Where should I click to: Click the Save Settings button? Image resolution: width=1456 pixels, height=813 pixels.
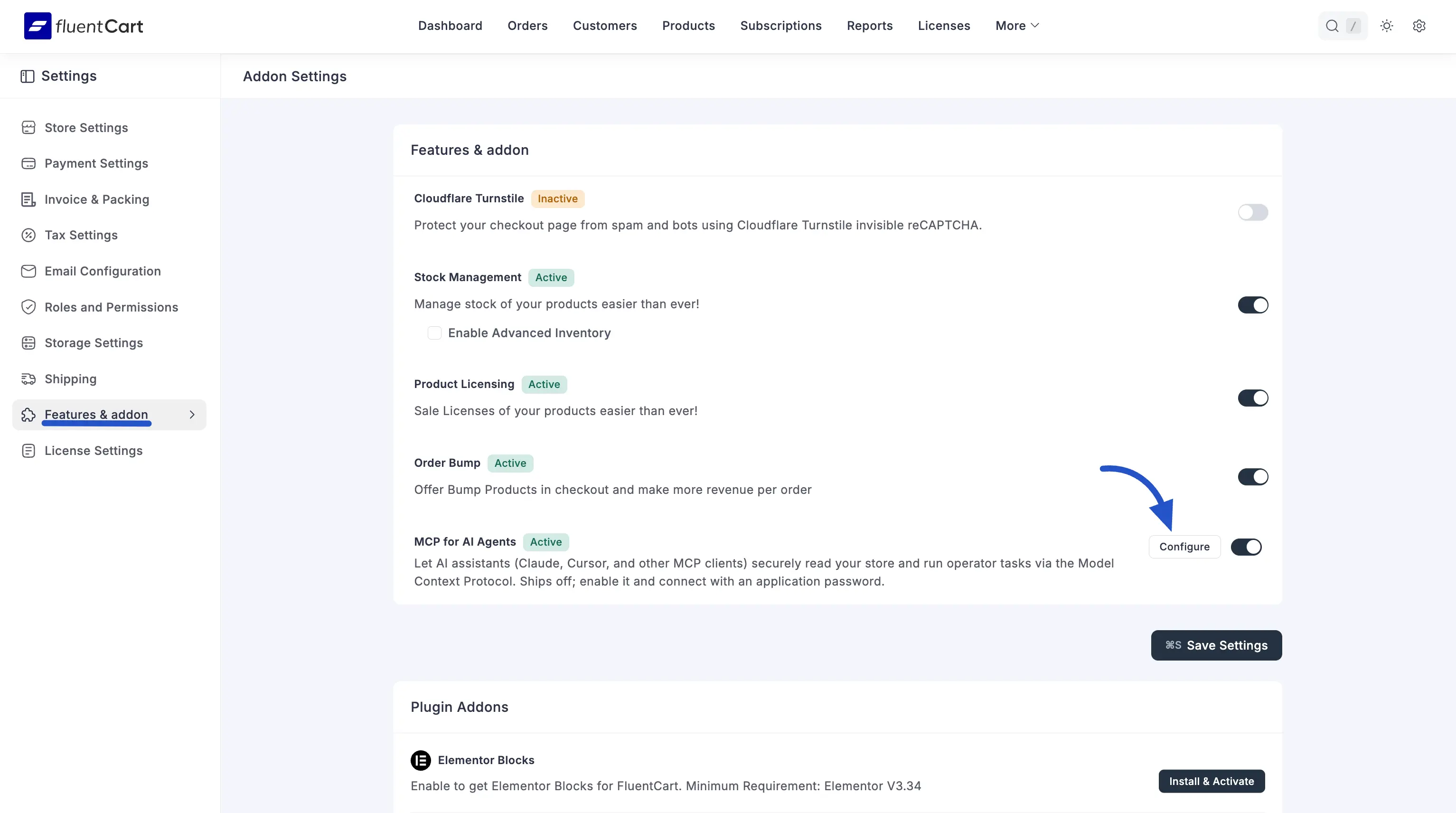1216,646
